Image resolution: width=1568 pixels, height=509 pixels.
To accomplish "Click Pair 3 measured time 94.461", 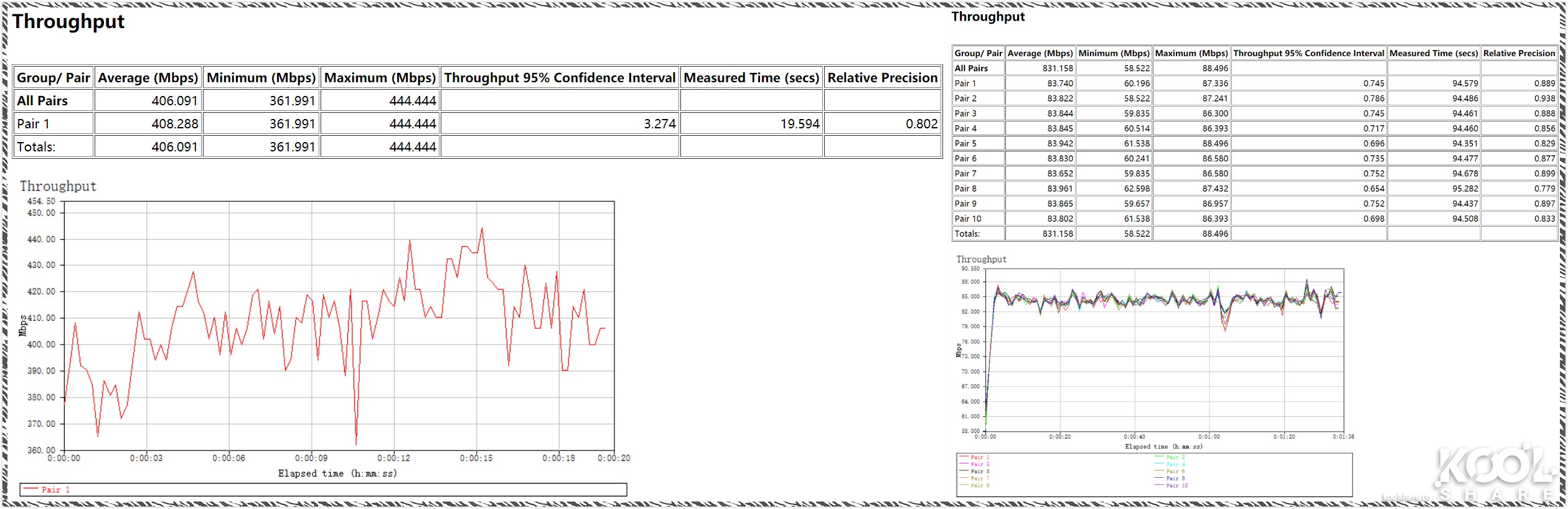I will click(1465, 113).
